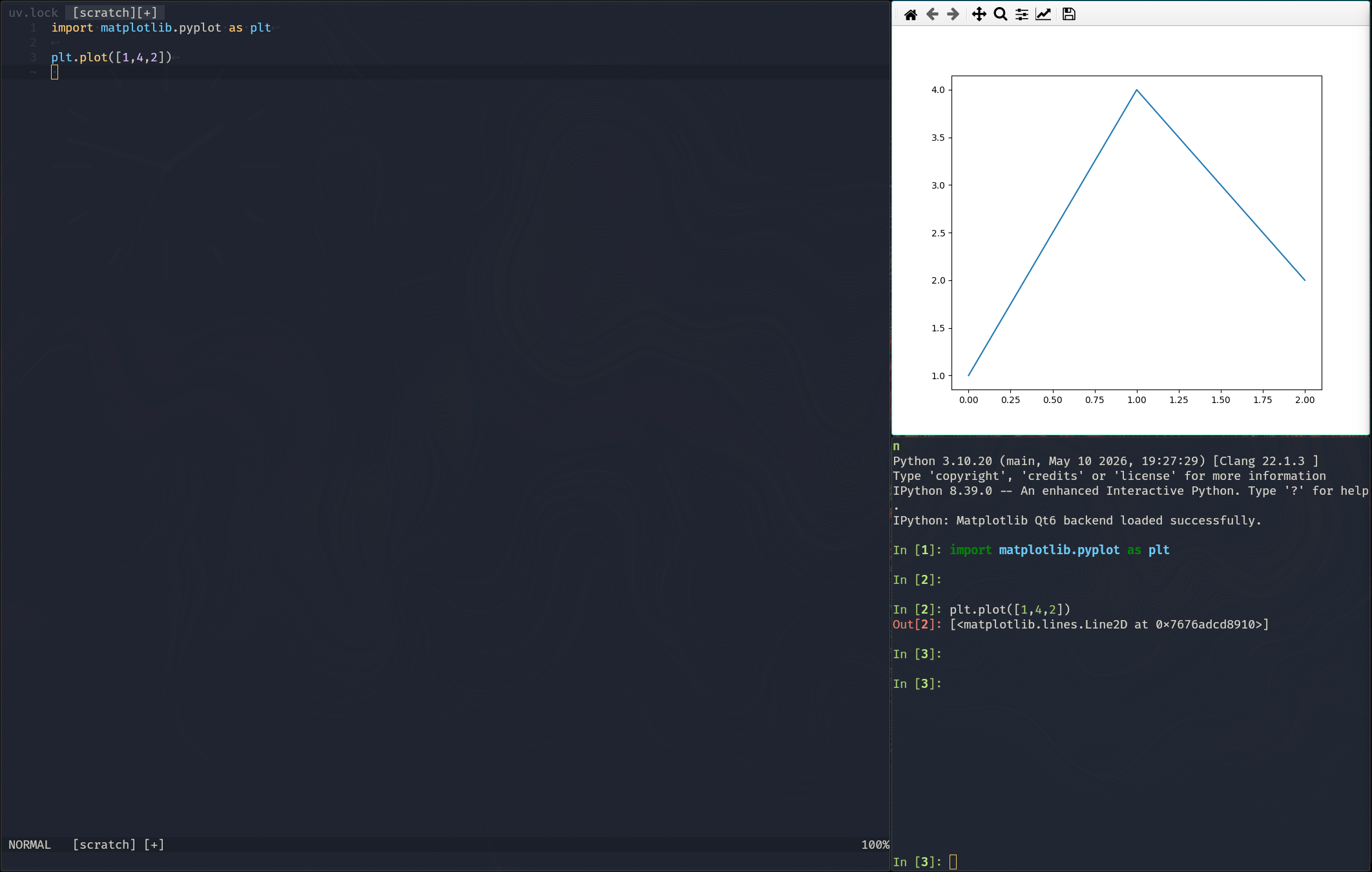Click the plotted blue line peak at 4.0
The image size is (1372, 872).
(1137, 90)
